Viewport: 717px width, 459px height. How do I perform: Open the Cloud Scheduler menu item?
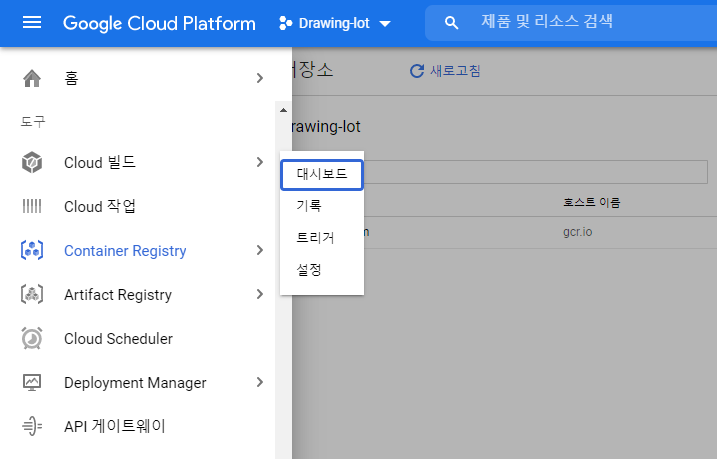pyautogui.click(x=138, y=338)
